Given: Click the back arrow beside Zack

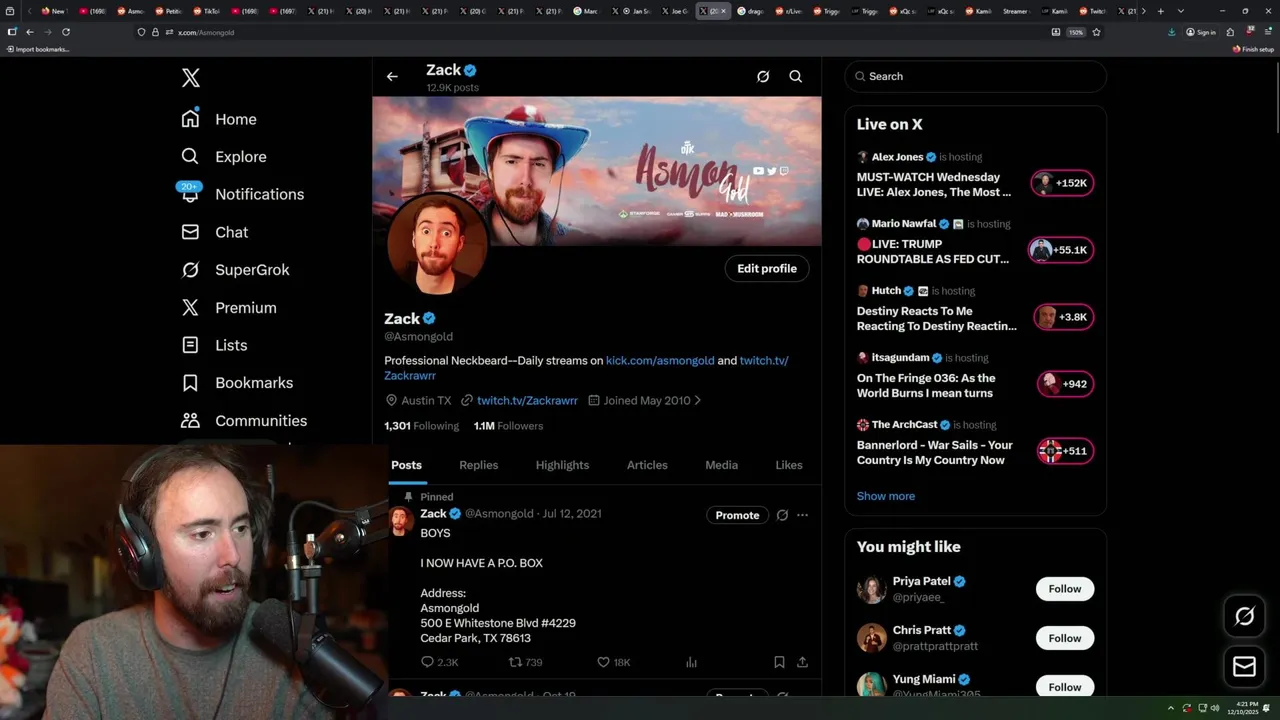Looking at the screenshot, I should click(392, 76).
